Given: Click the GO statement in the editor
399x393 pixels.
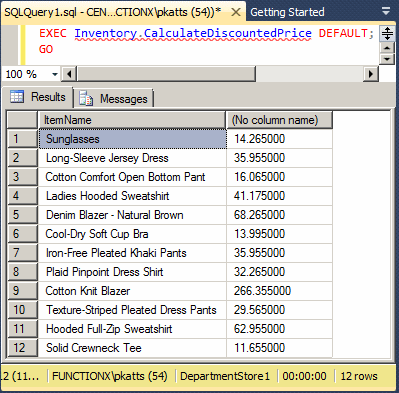Looking at the screenshot, I should point(46,49).
